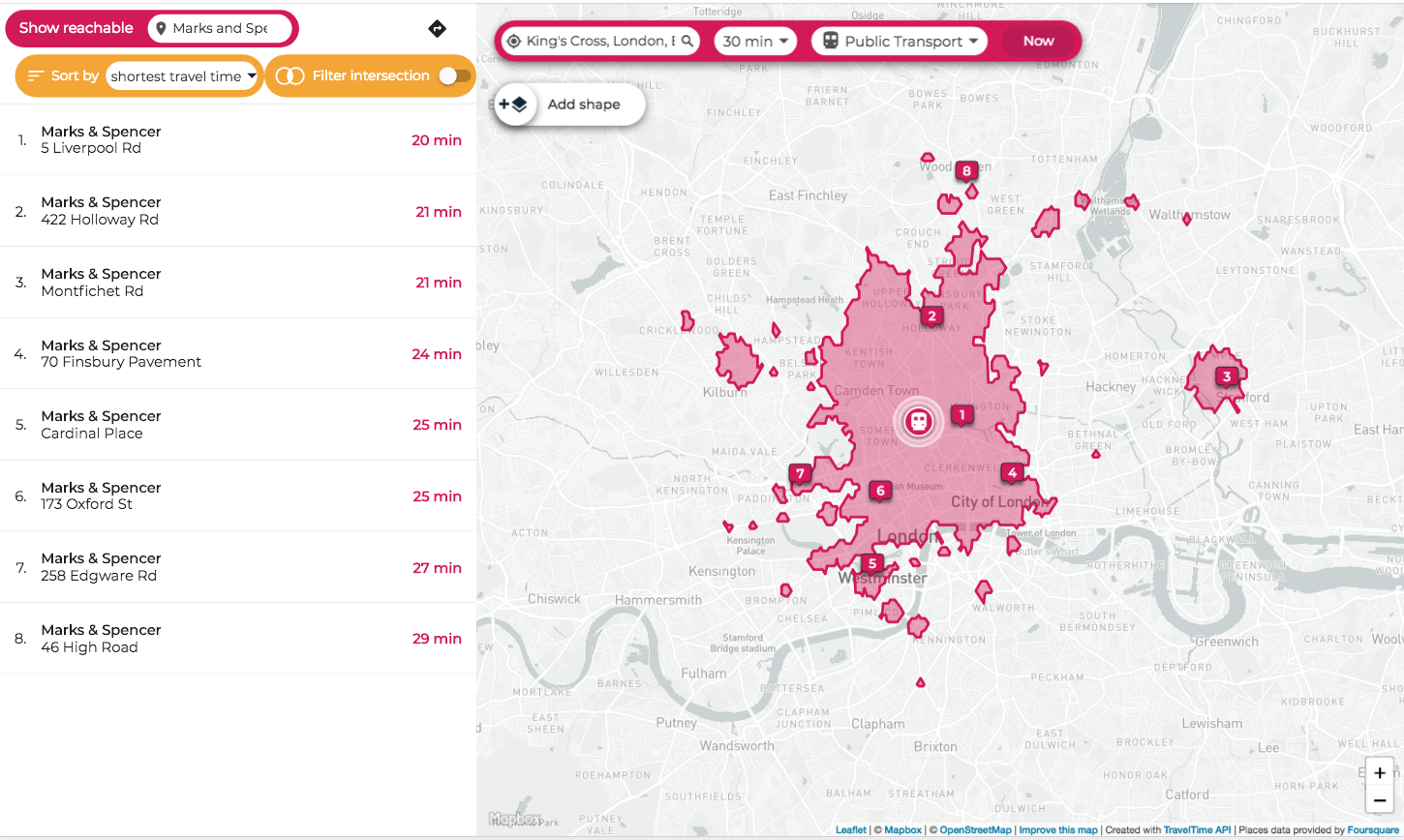Image resolution: width=1404 pixels, height=840 pixels.
Task: Select map marker number 5 near Westminster
Action: coord(871,564)
